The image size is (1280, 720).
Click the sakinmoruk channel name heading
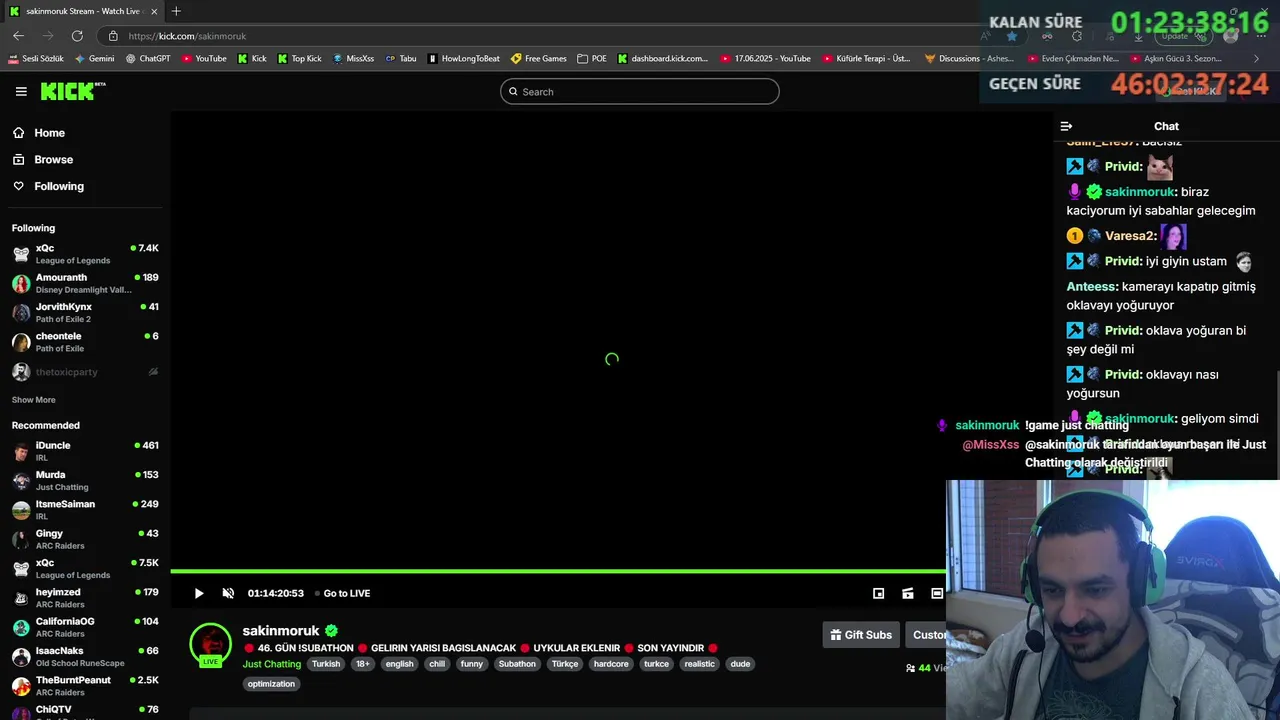pos(281,631)
